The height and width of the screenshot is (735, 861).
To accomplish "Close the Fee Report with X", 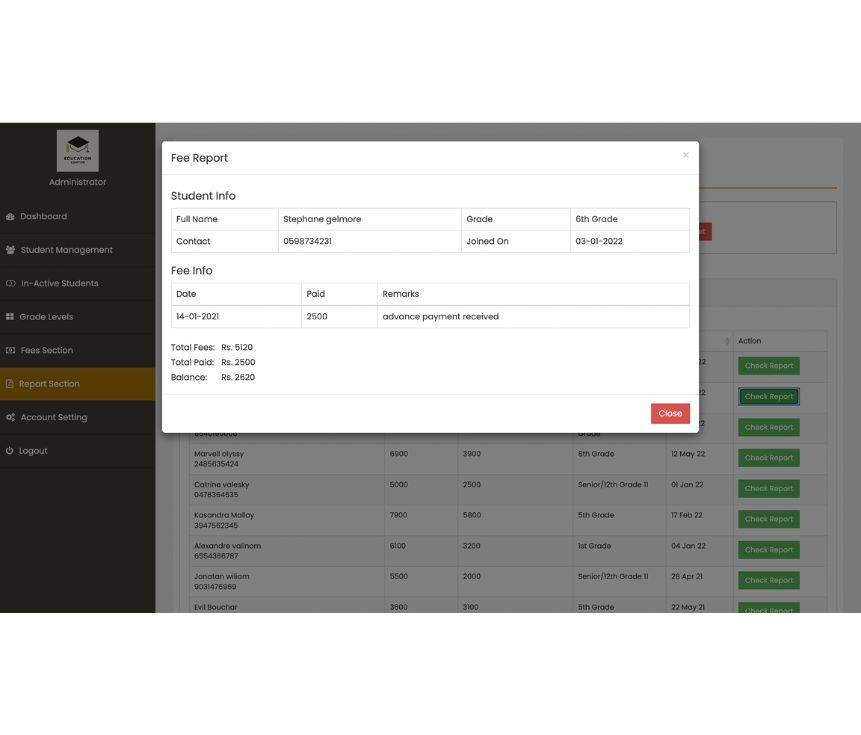I will (685, 155).
